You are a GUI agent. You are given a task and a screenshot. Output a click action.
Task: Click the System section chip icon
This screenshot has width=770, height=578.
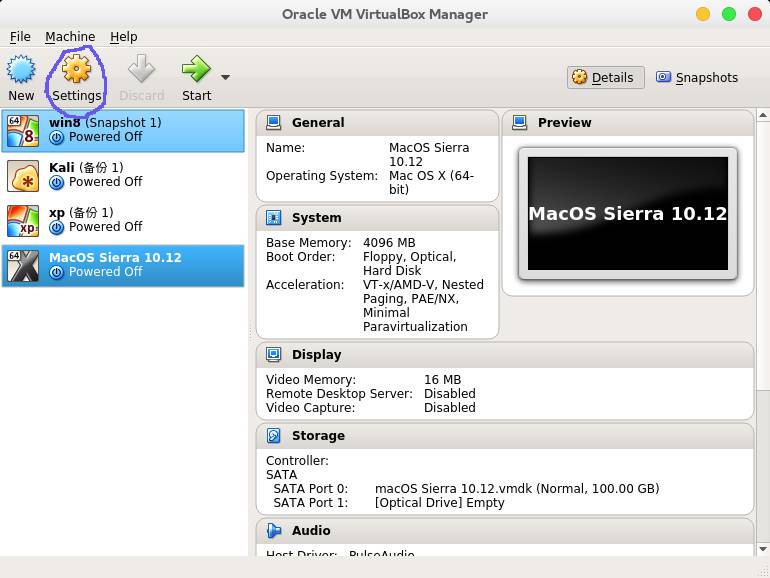tap(274, 217)
